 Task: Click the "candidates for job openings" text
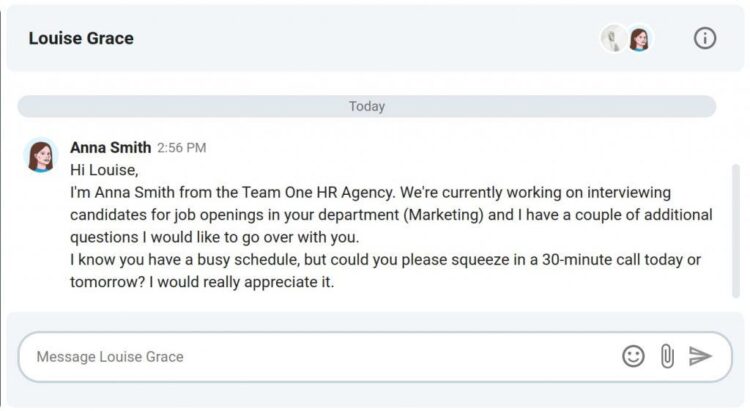tap(164, 215)
